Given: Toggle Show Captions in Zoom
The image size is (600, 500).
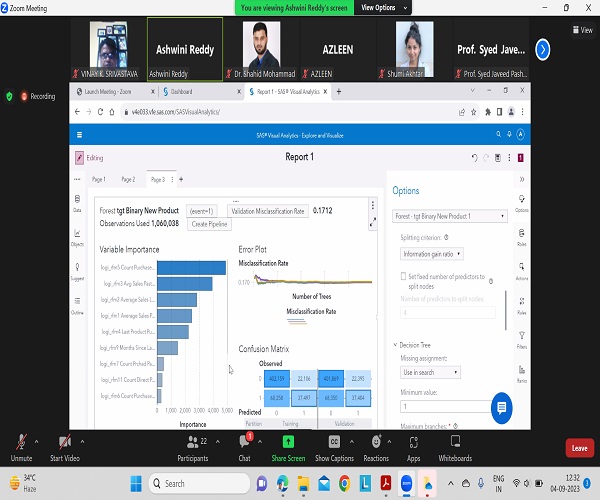Looking at the screenshot, I should (x=334, y=448).
